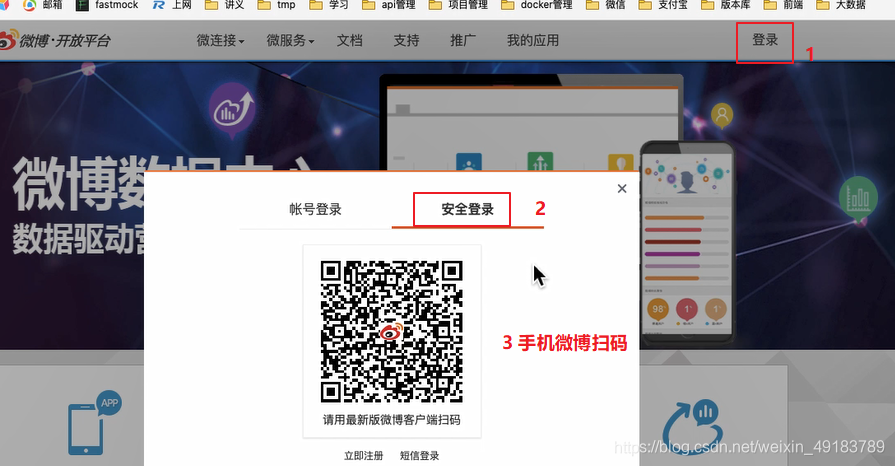
Task: Switch to the 帐号登录 tab
Action: coord(315,209)
